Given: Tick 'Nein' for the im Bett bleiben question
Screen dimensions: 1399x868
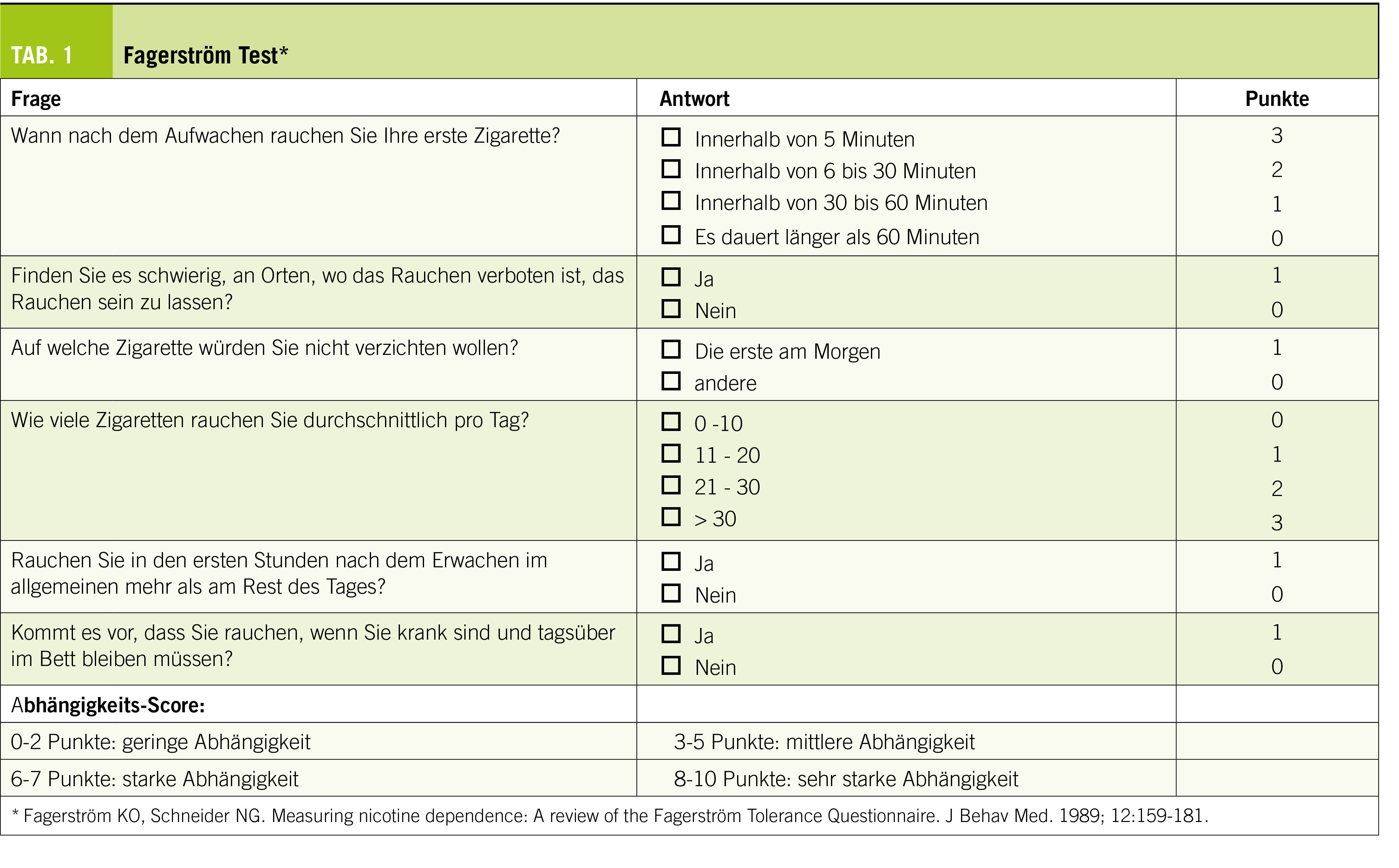Looking at the screenshot, I should (x=670, y=665).
